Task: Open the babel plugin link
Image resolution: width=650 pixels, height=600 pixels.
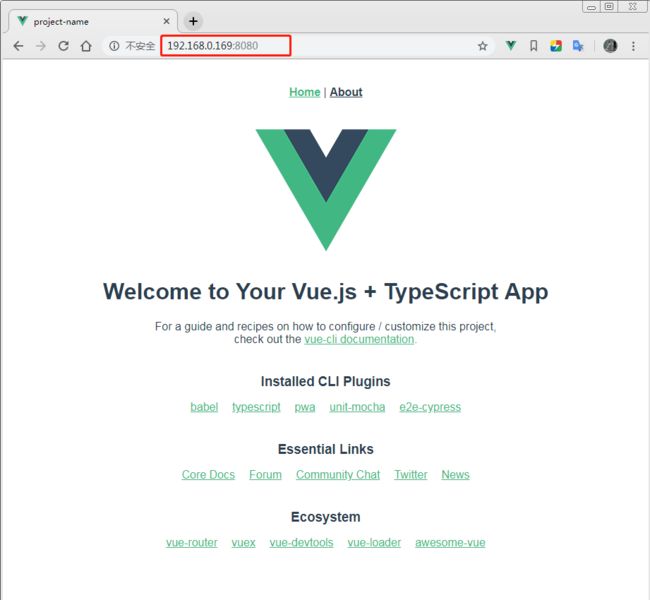Action: [204, 407]
